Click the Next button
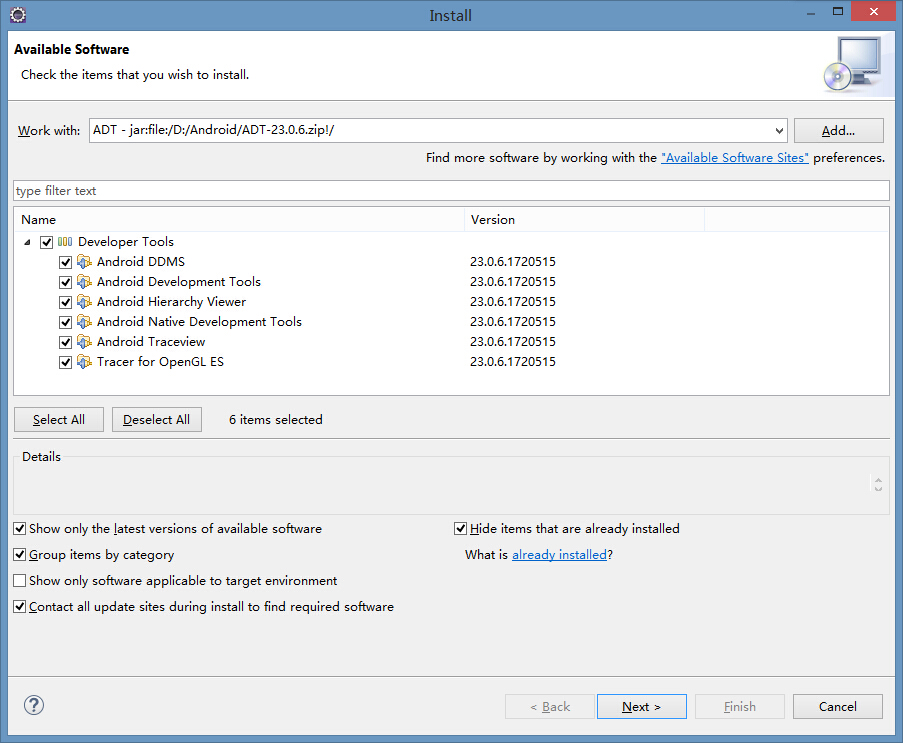Viewport: 903px width, 743px height. point(642,707)
